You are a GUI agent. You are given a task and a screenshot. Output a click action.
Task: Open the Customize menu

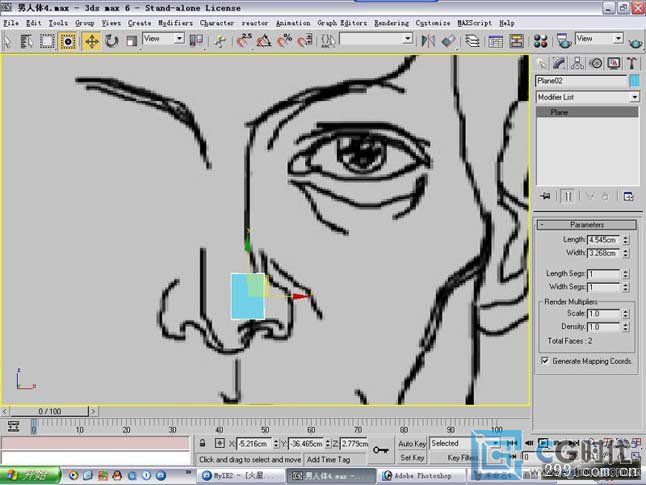click(433, 23)
